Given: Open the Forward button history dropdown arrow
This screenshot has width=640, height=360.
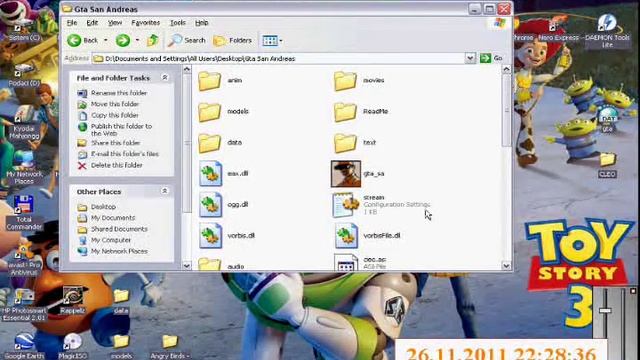Looking at the screenshot, I should coord(137,40).
